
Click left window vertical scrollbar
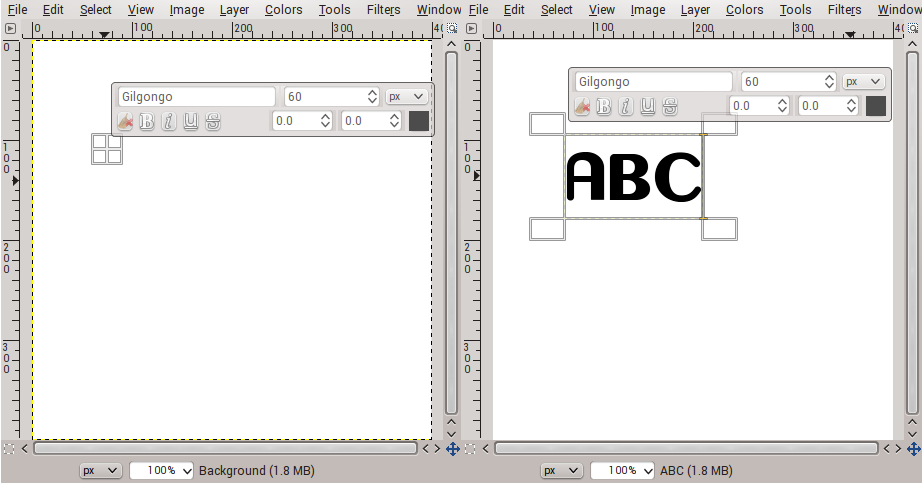[451, 233]
